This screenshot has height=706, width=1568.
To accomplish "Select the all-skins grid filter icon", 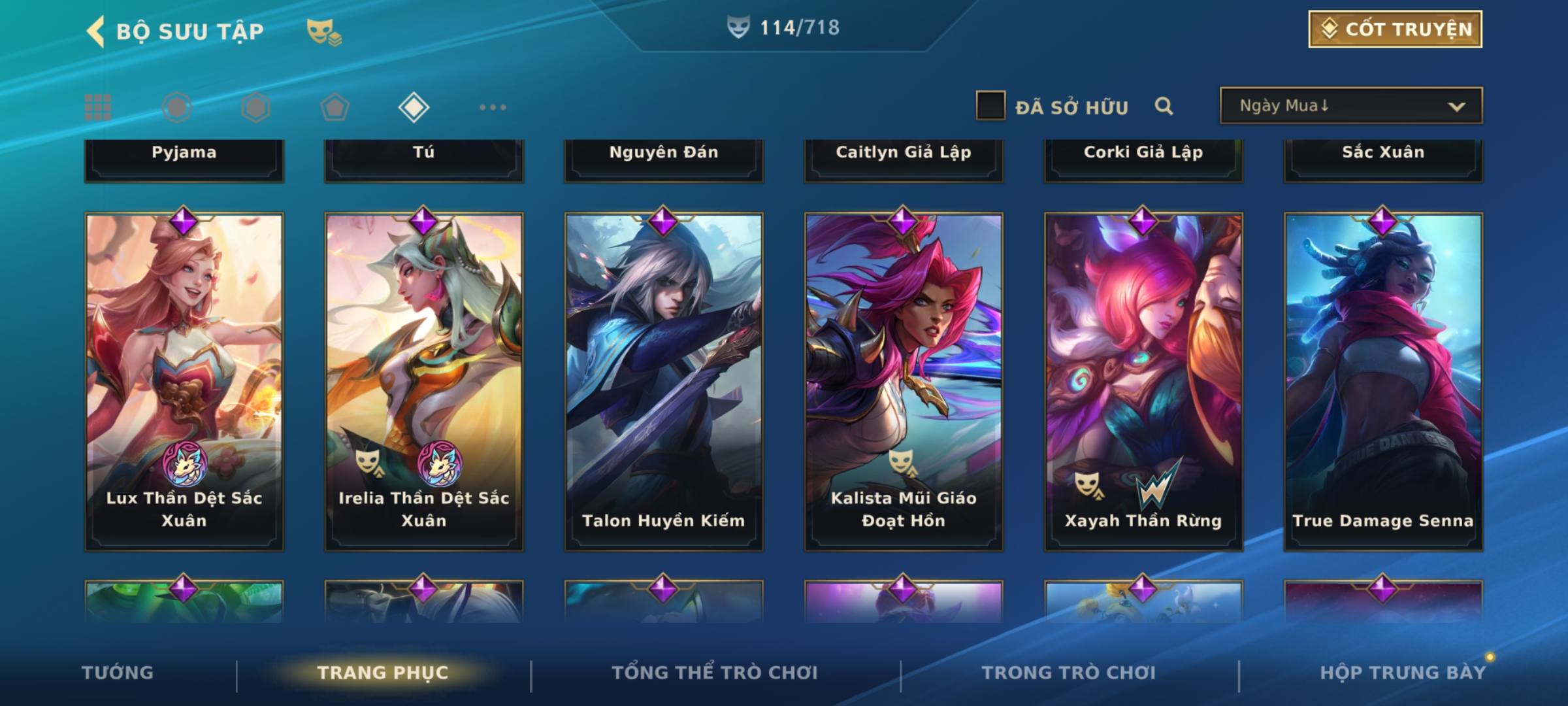I will pos(98,107).
